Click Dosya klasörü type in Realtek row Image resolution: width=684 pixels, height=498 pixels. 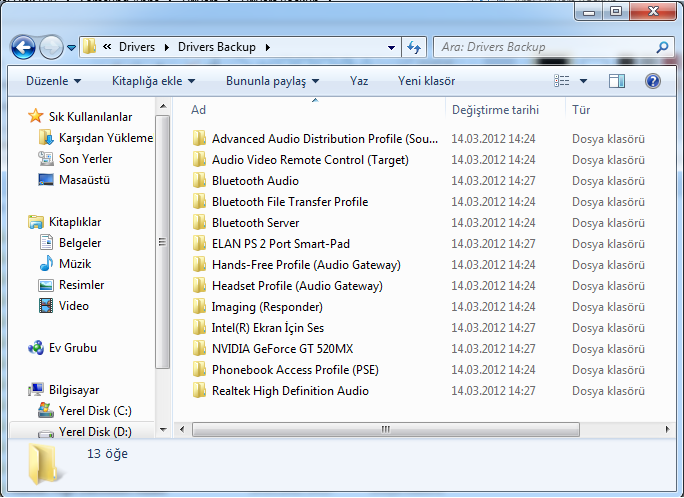coord(608,391)
